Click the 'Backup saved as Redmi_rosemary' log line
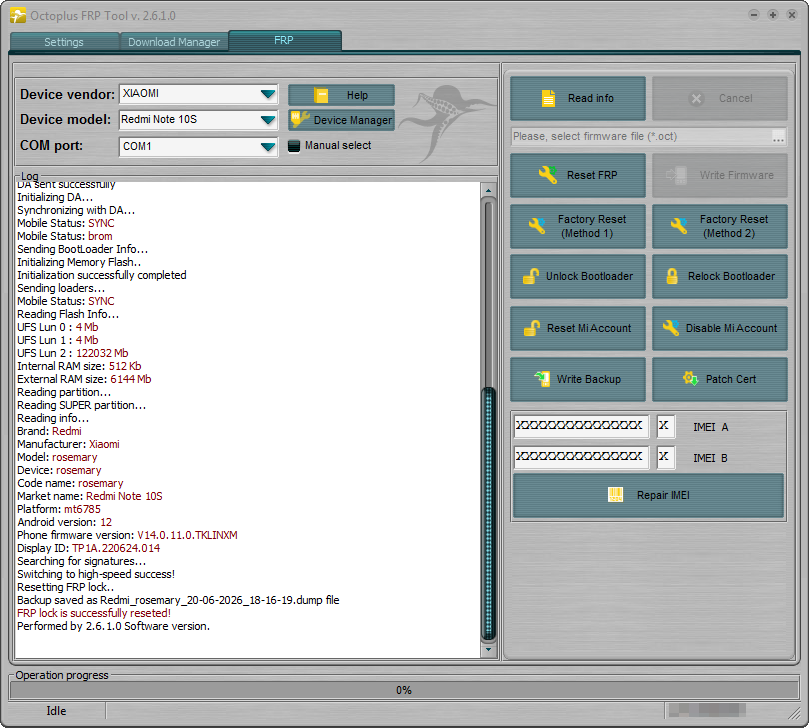 (178, 600)
